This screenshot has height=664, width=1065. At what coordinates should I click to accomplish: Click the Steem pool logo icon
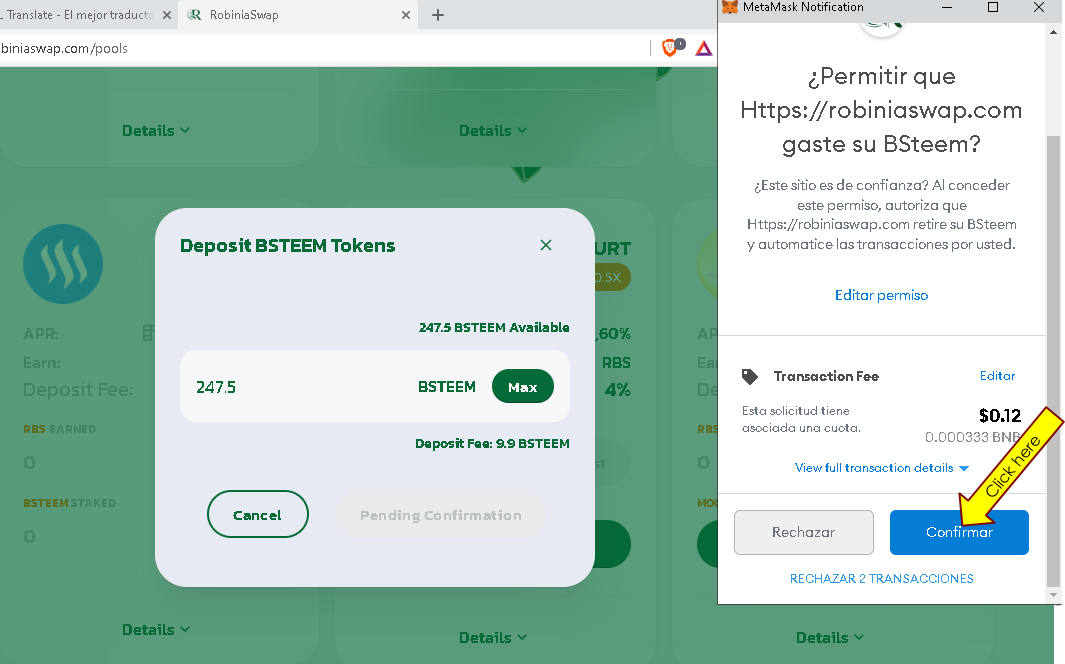click(63, 264)
